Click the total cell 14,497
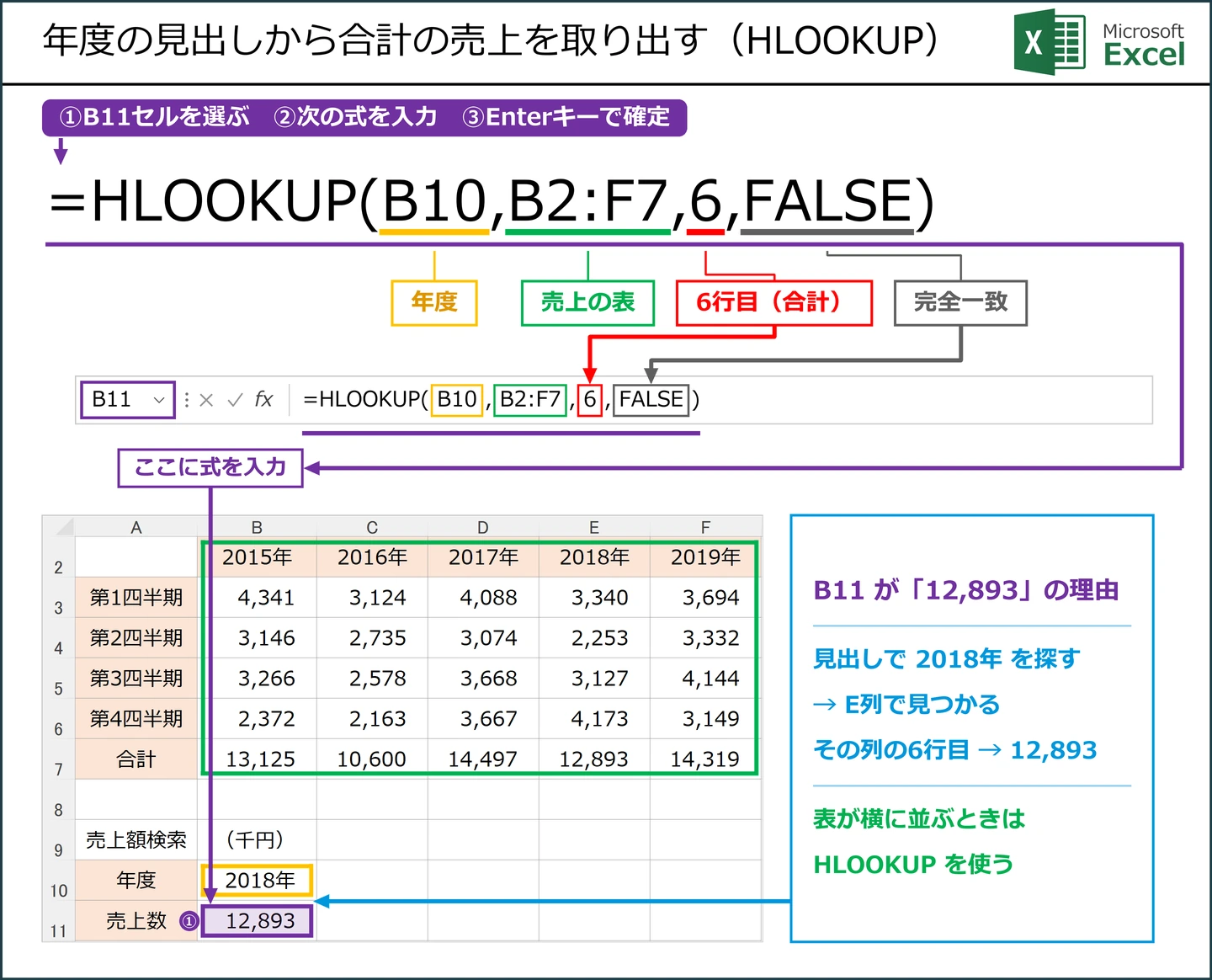 point(483,759)
